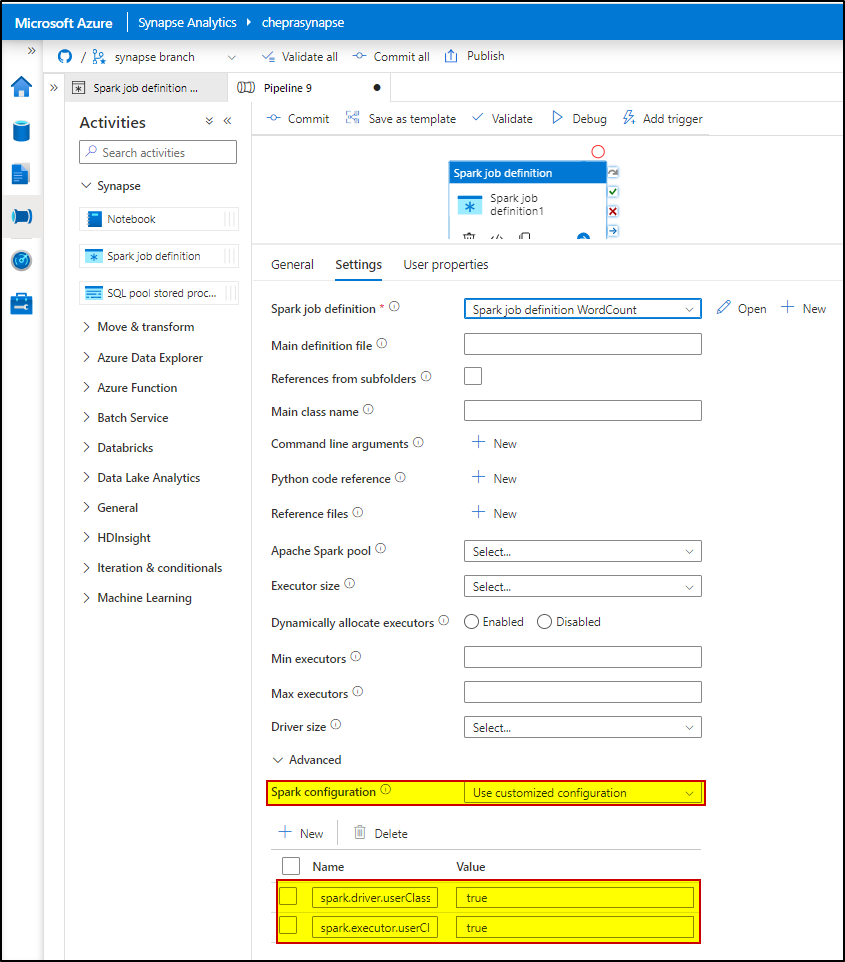This screenshot has height=962, width=845.
Task: Open the Apache Spark pool dropdown
Action: tap(582, 551)
